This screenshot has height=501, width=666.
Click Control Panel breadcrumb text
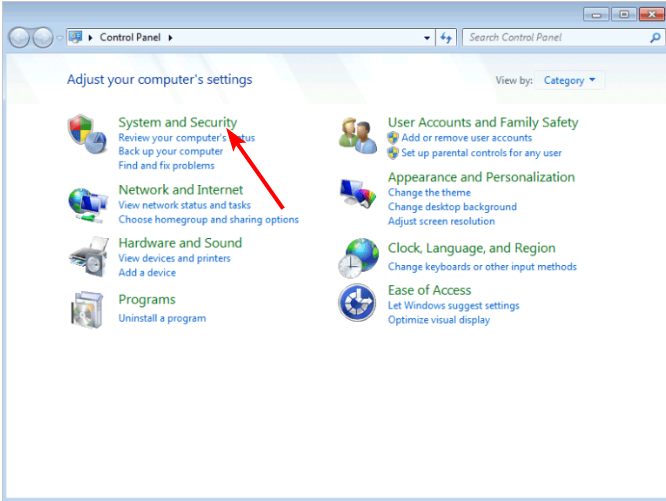coord(130,37)
